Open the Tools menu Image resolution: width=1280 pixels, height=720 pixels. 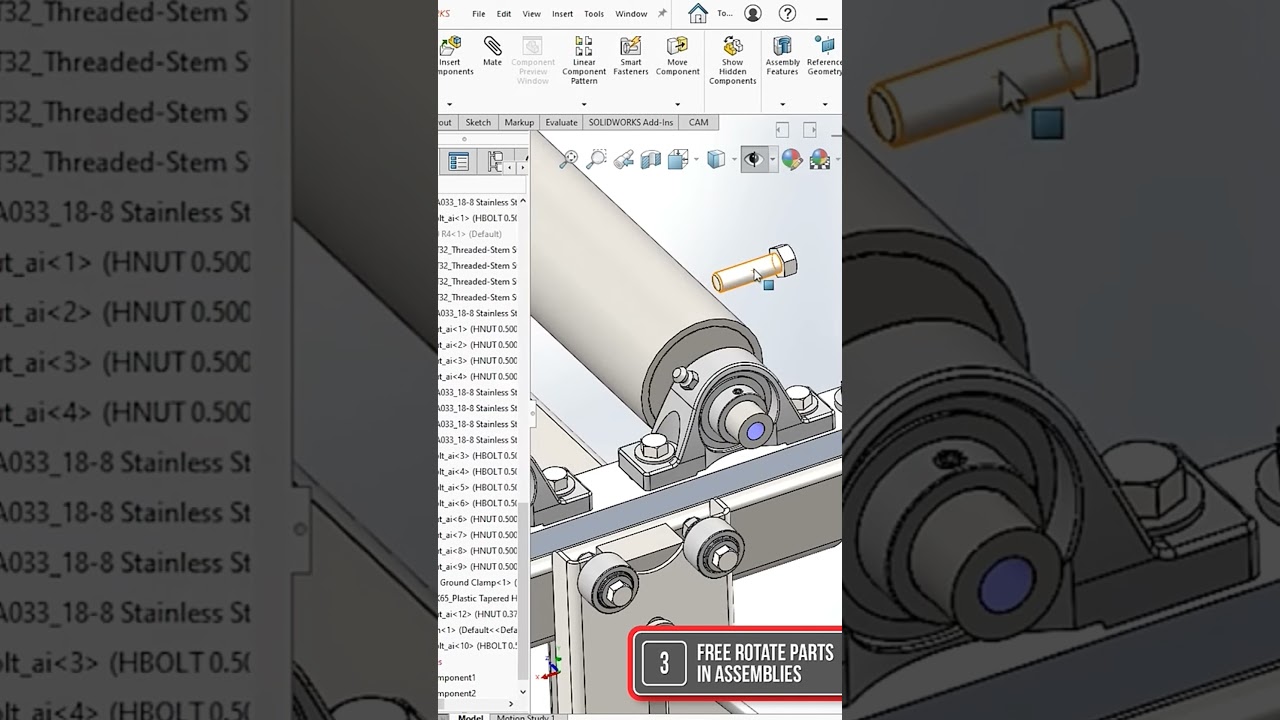coord(594,14)
